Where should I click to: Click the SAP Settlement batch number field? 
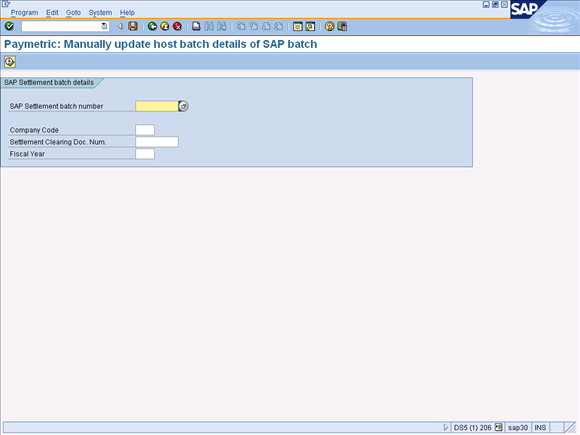click(x=157, y=106)
